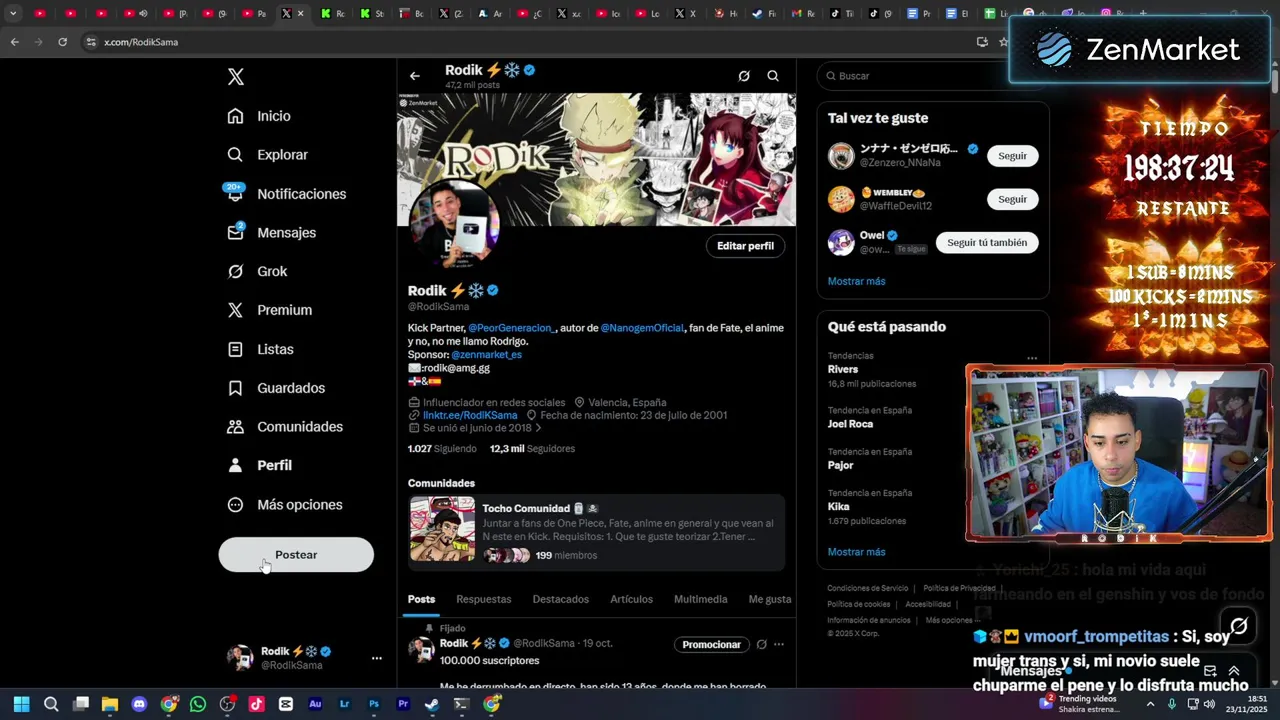The image size is (1280, 720).
Task: Open the Kika trend
Action: click(838, 507)
